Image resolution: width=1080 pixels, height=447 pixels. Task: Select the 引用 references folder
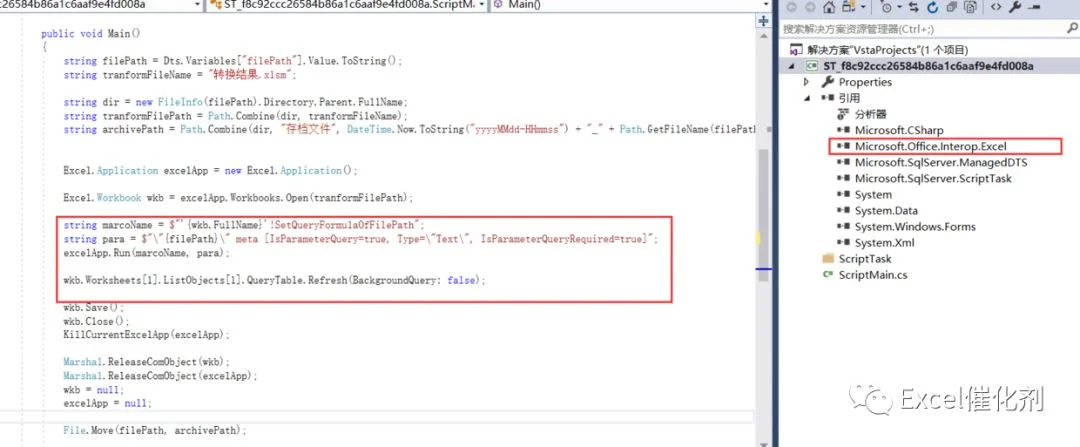pos(849,98)
